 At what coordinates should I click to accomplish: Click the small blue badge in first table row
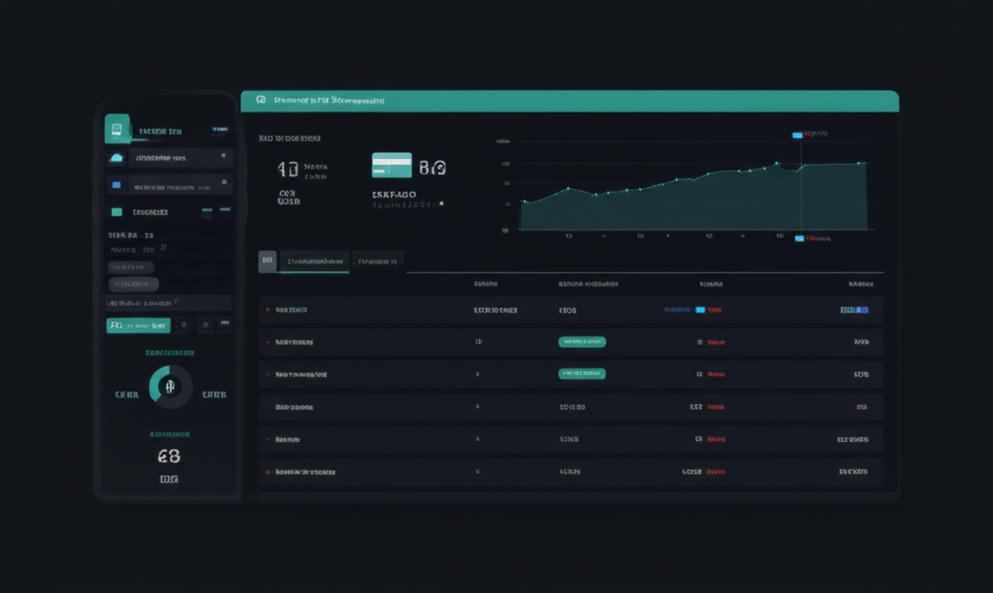700,310
